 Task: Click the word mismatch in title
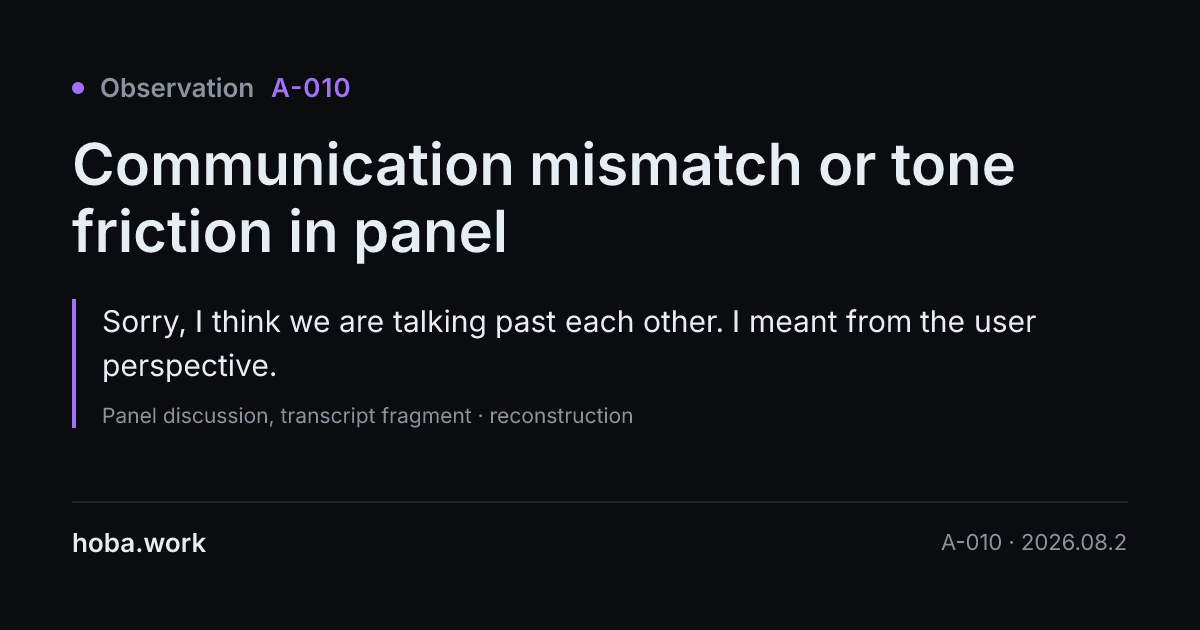pyautogui.click(x=667, y=166)
